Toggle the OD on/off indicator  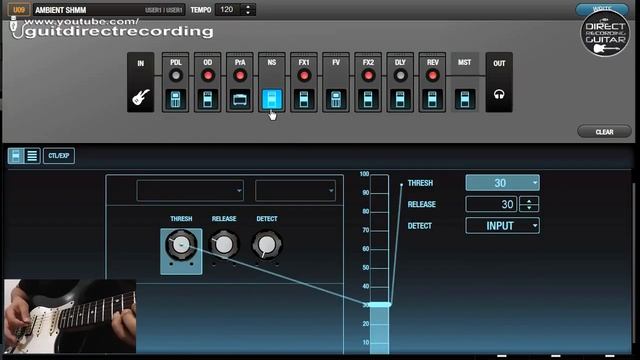pos(208,76)
